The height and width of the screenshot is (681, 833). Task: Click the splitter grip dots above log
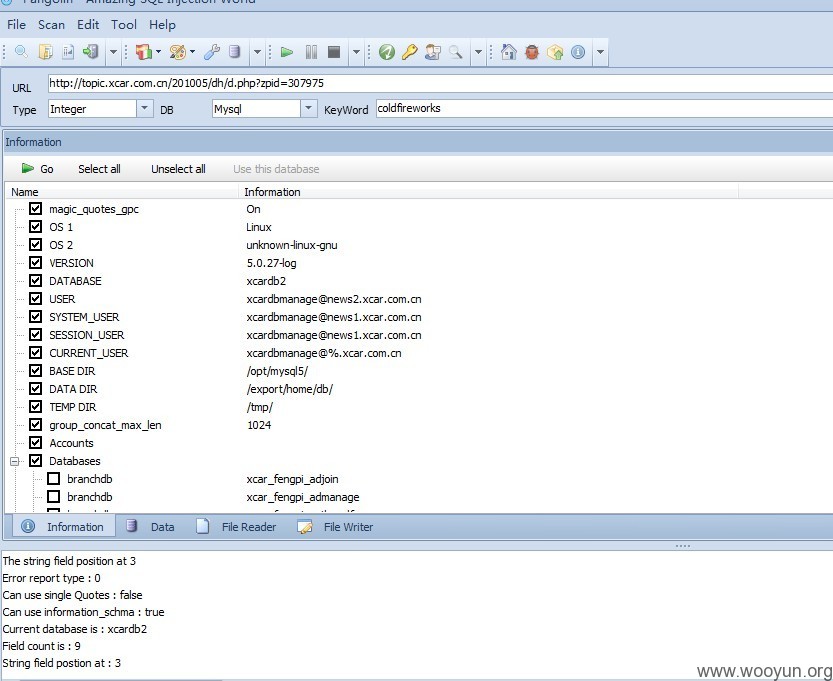point(683,546)
